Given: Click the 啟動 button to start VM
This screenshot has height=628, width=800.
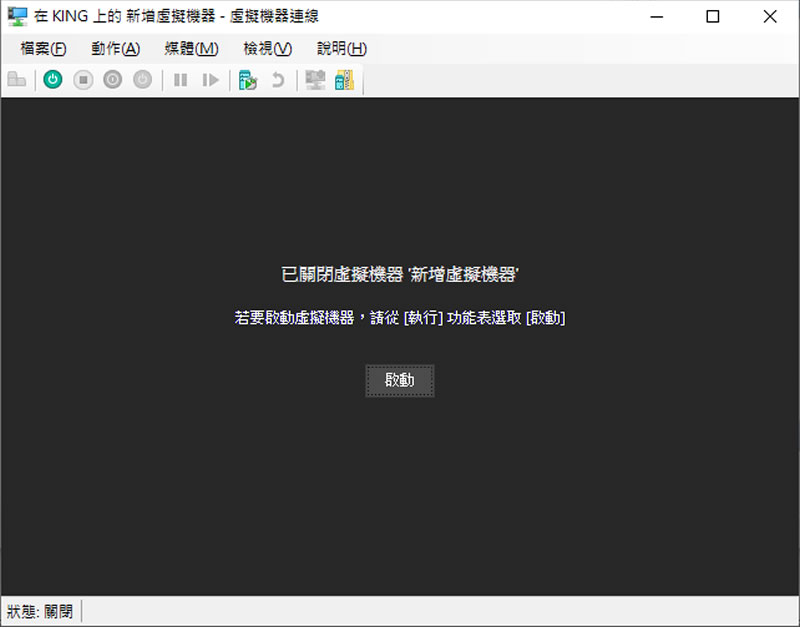Looking at the screenshot, I should pyautogui.click(x=400, y=381).
